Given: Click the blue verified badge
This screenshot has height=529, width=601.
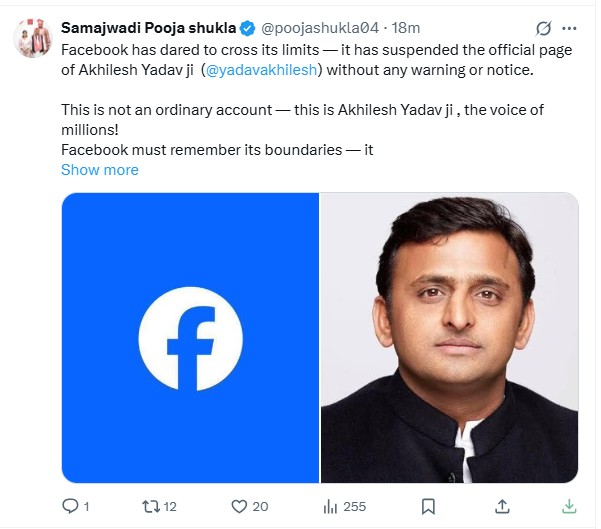Looking at the screenshot, I should pos(247,27).
